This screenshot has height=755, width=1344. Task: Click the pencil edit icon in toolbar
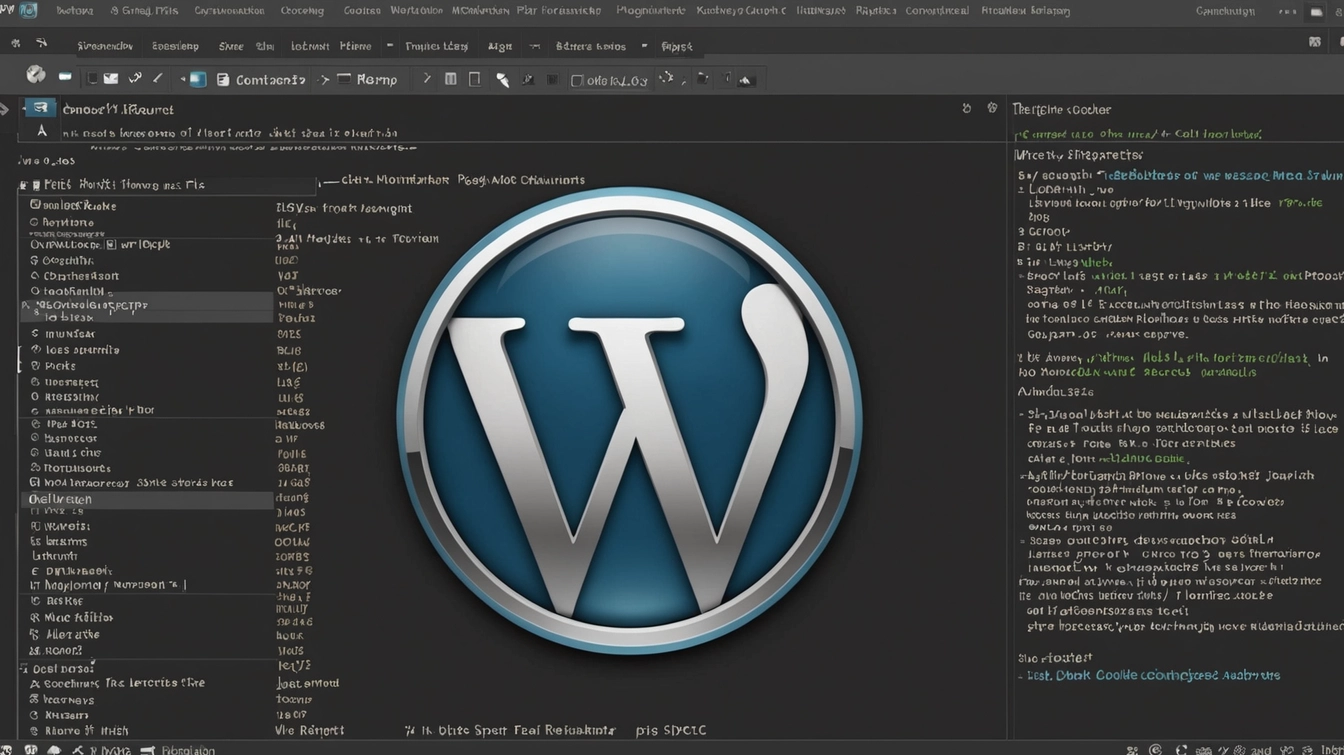tap(157, 79)
